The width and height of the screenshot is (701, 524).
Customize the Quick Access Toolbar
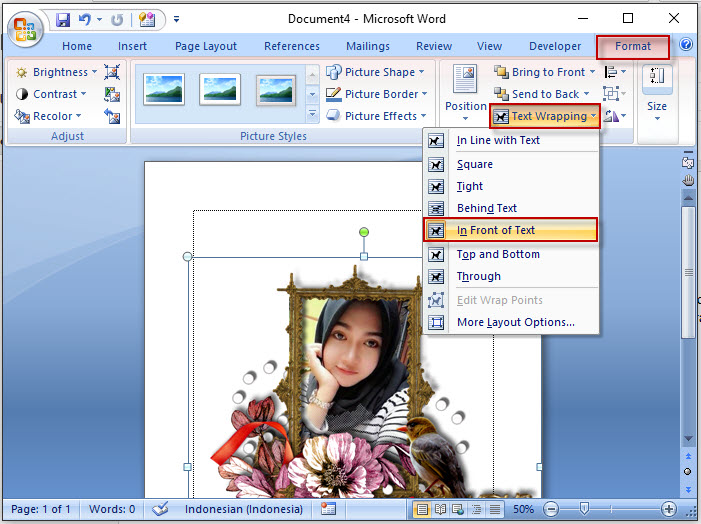coord(177,19)
